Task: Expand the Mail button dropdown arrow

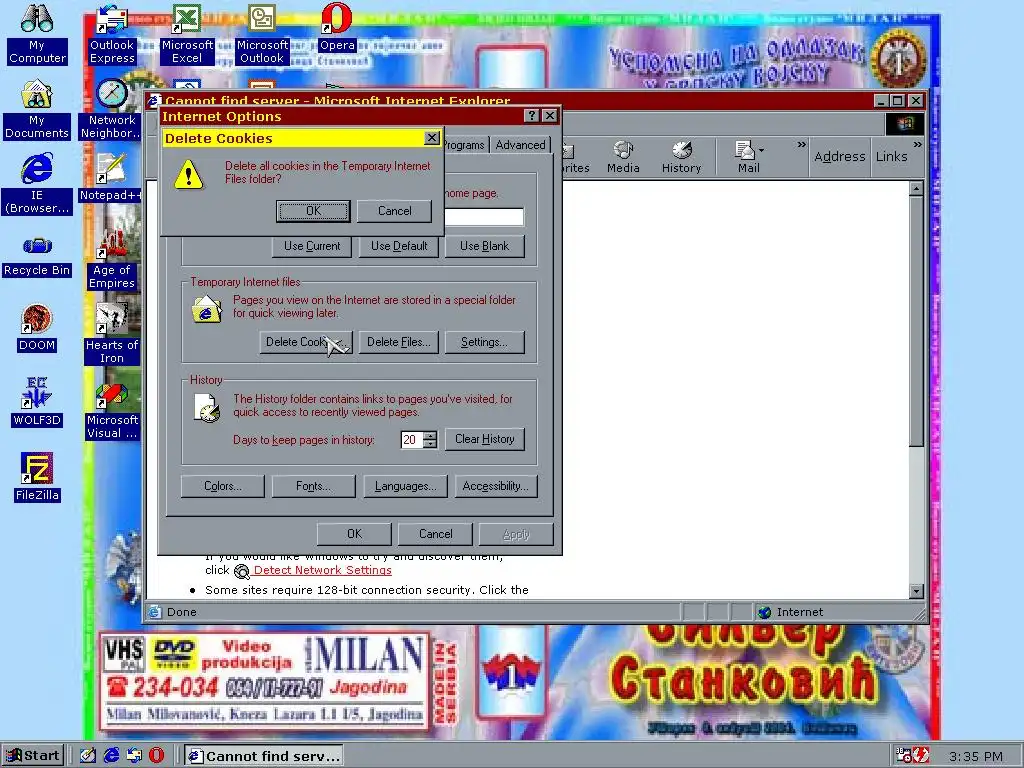Action: point(761,151)
